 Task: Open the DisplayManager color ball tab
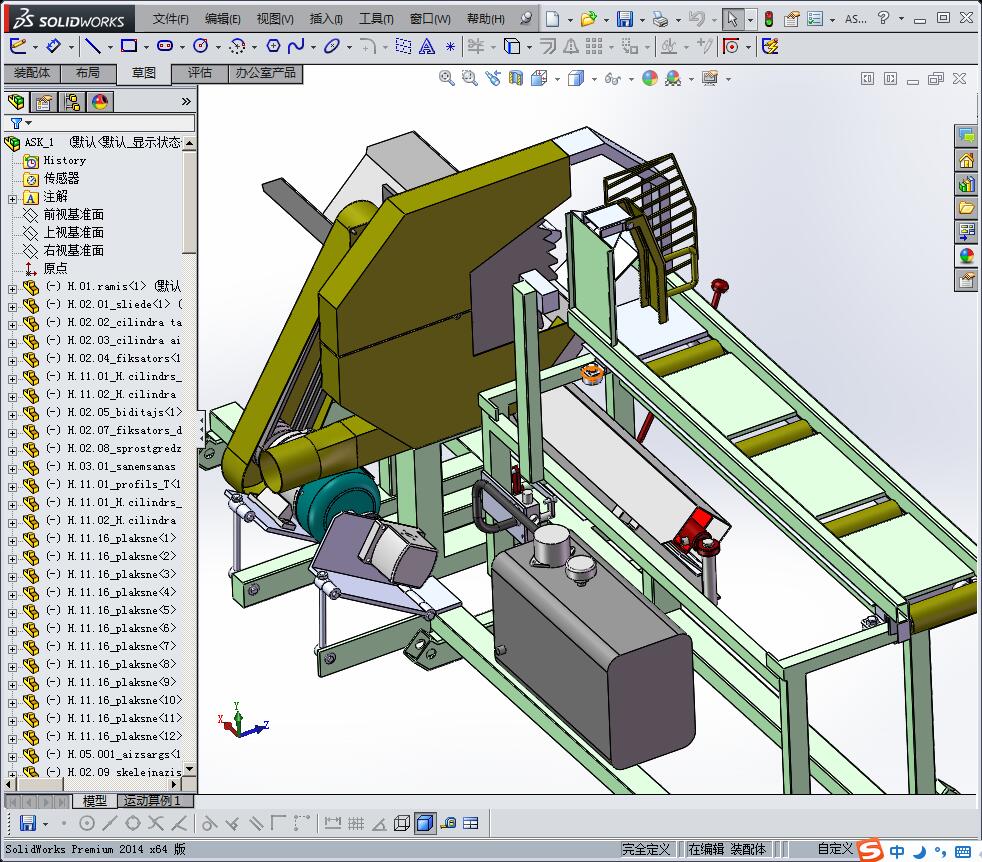tap(100, 102)
